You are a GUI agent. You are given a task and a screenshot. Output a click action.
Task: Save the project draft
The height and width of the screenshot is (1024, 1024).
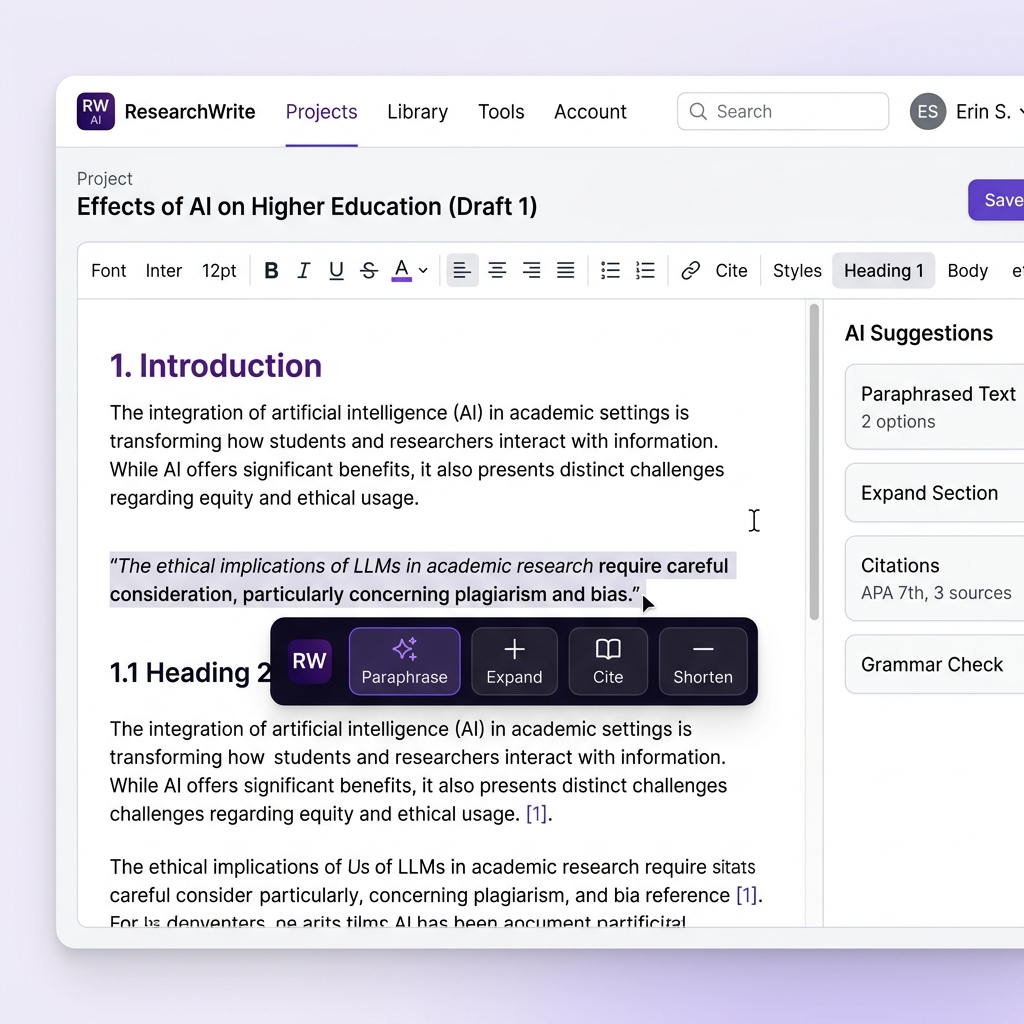[996, 200]
